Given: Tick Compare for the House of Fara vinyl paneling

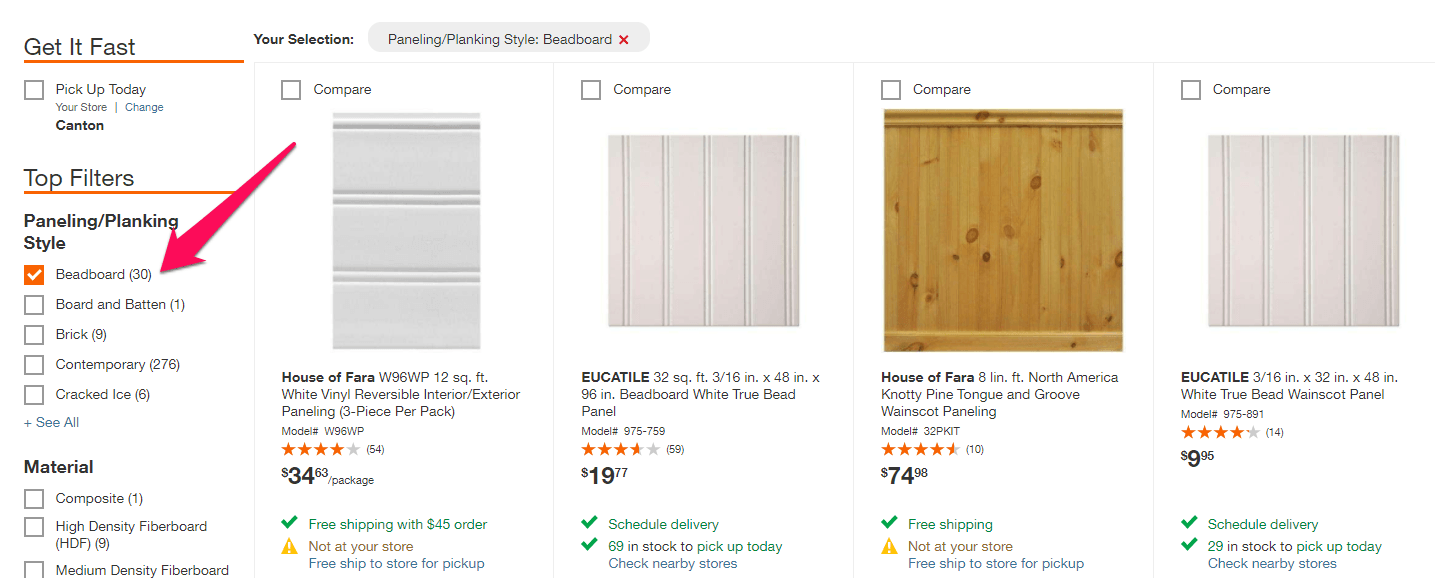Looking at the screenshot, I should click(x=291, y=90).
